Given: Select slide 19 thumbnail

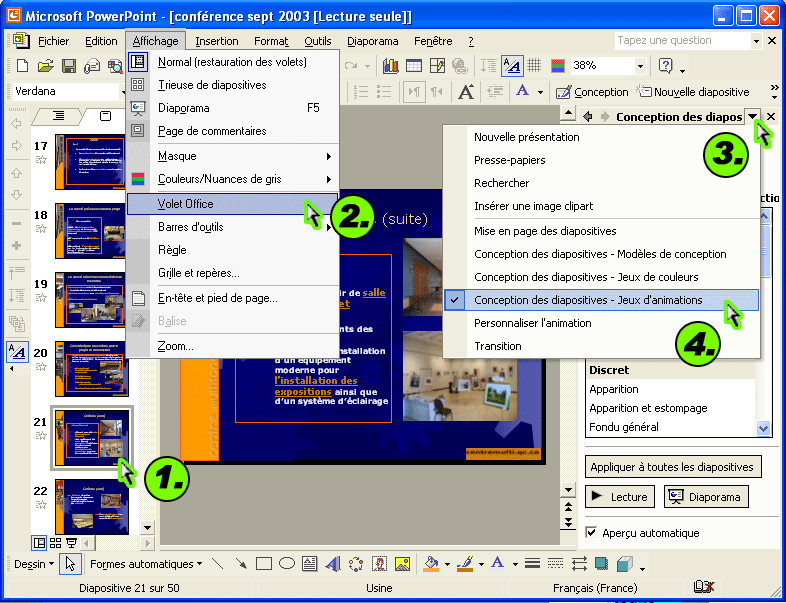Looking at the screenshot, I should (x=89, y=300).
